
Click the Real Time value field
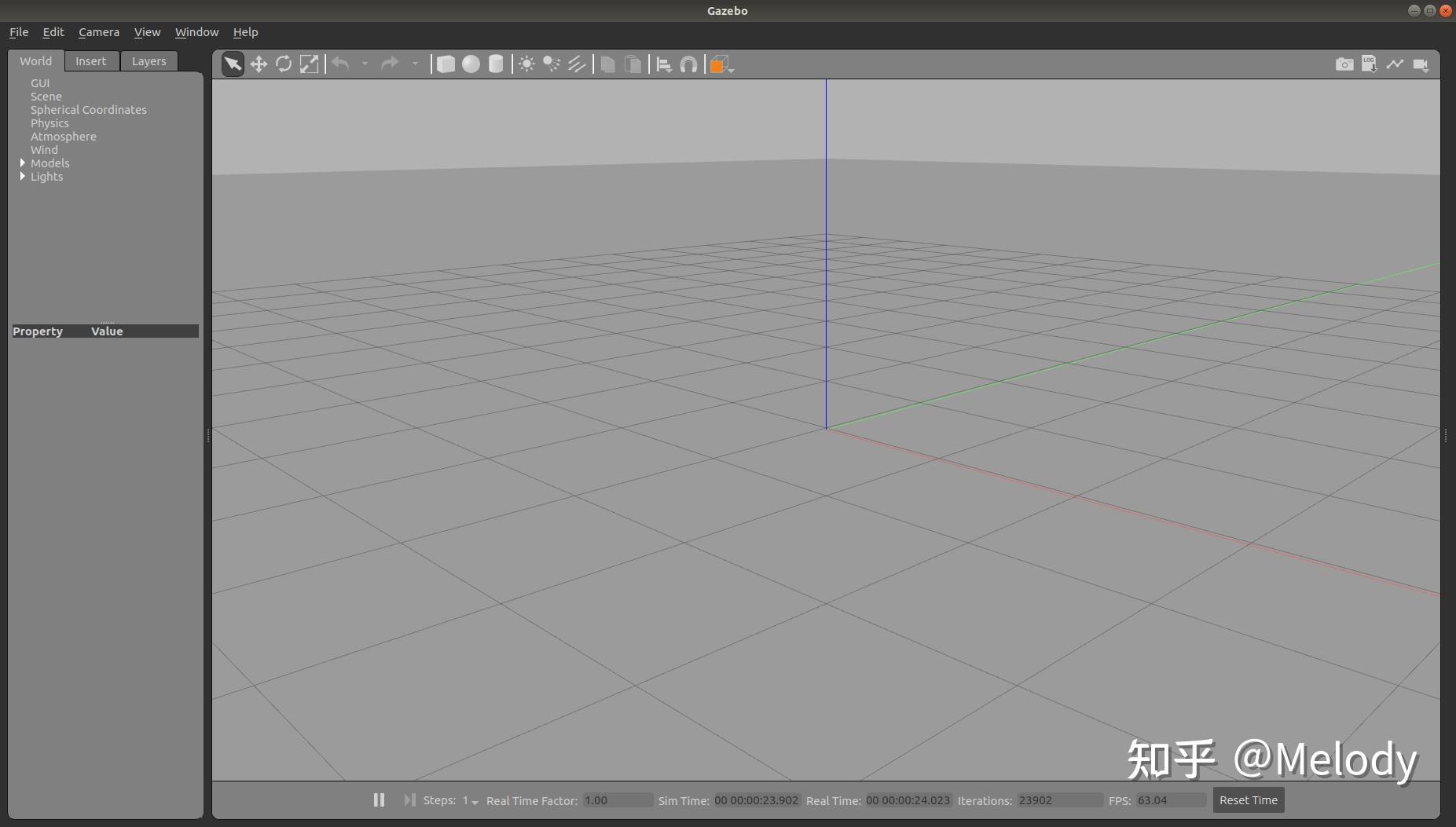[908, 800]
